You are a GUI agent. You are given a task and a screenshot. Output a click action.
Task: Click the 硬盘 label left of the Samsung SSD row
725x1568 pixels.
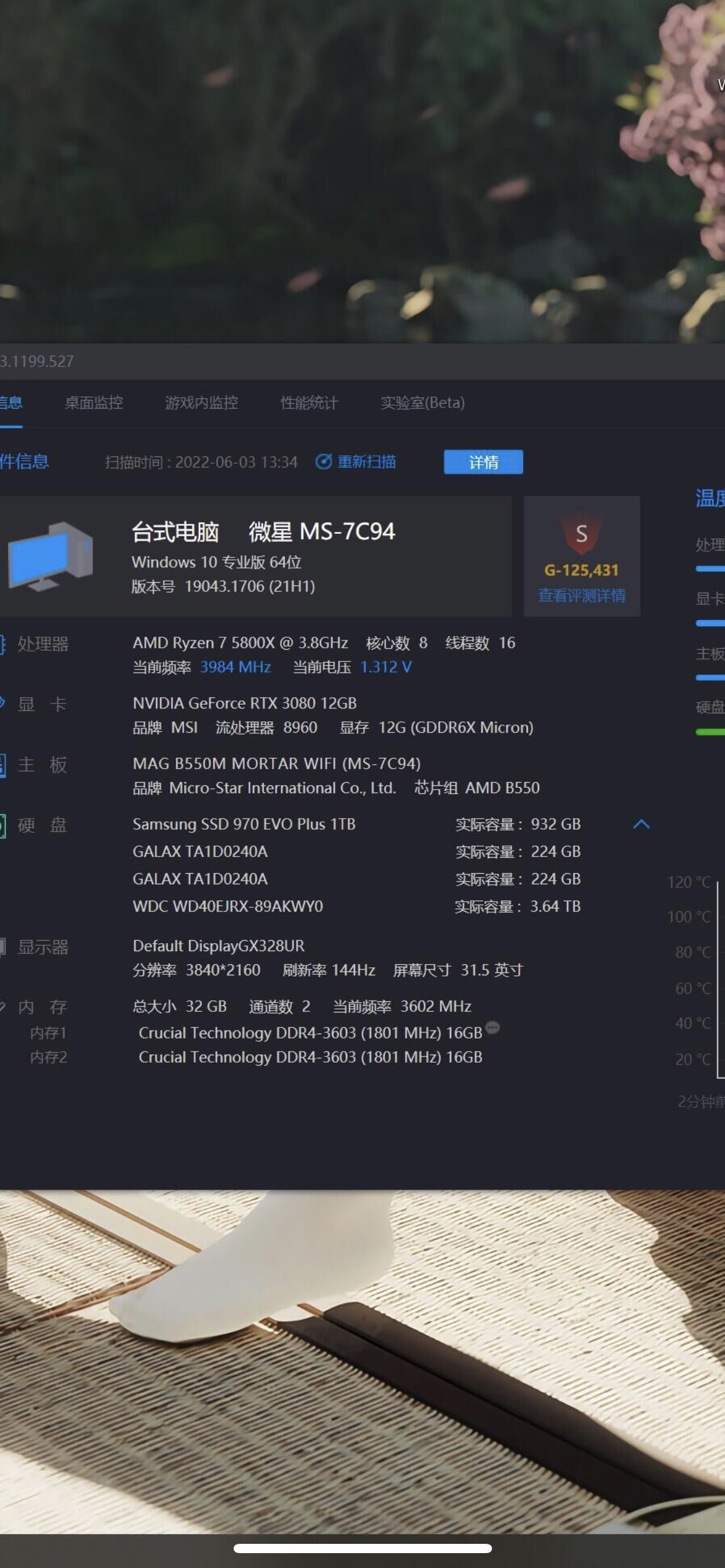coord(42,825)
